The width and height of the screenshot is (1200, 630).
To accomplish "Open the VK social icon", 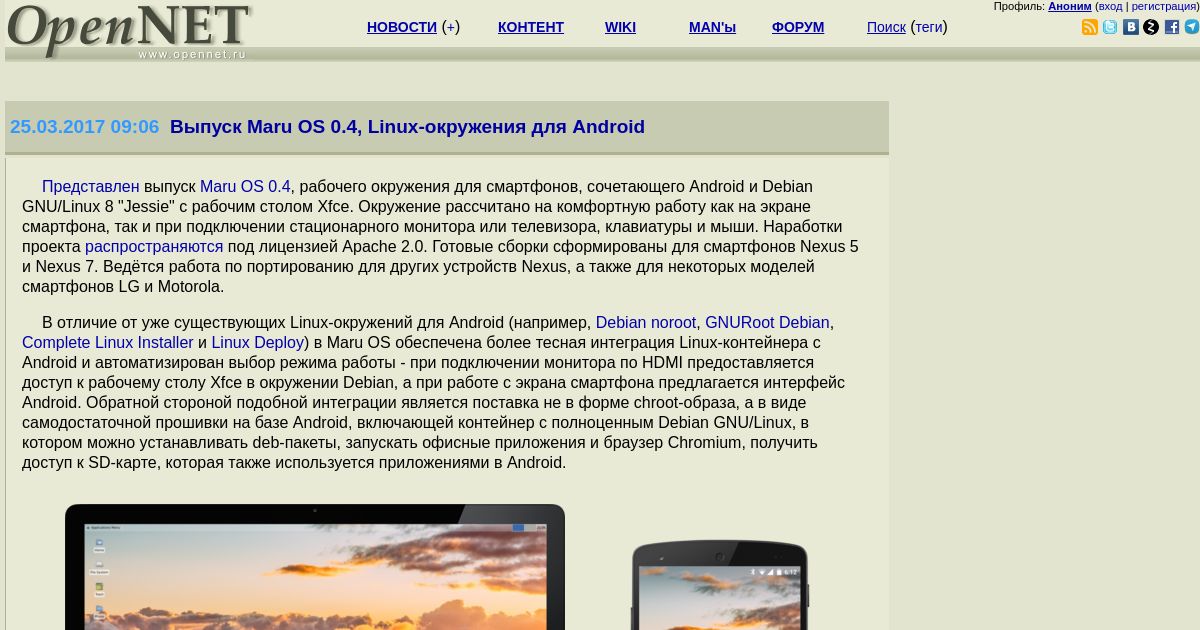I will (1131, 27).
